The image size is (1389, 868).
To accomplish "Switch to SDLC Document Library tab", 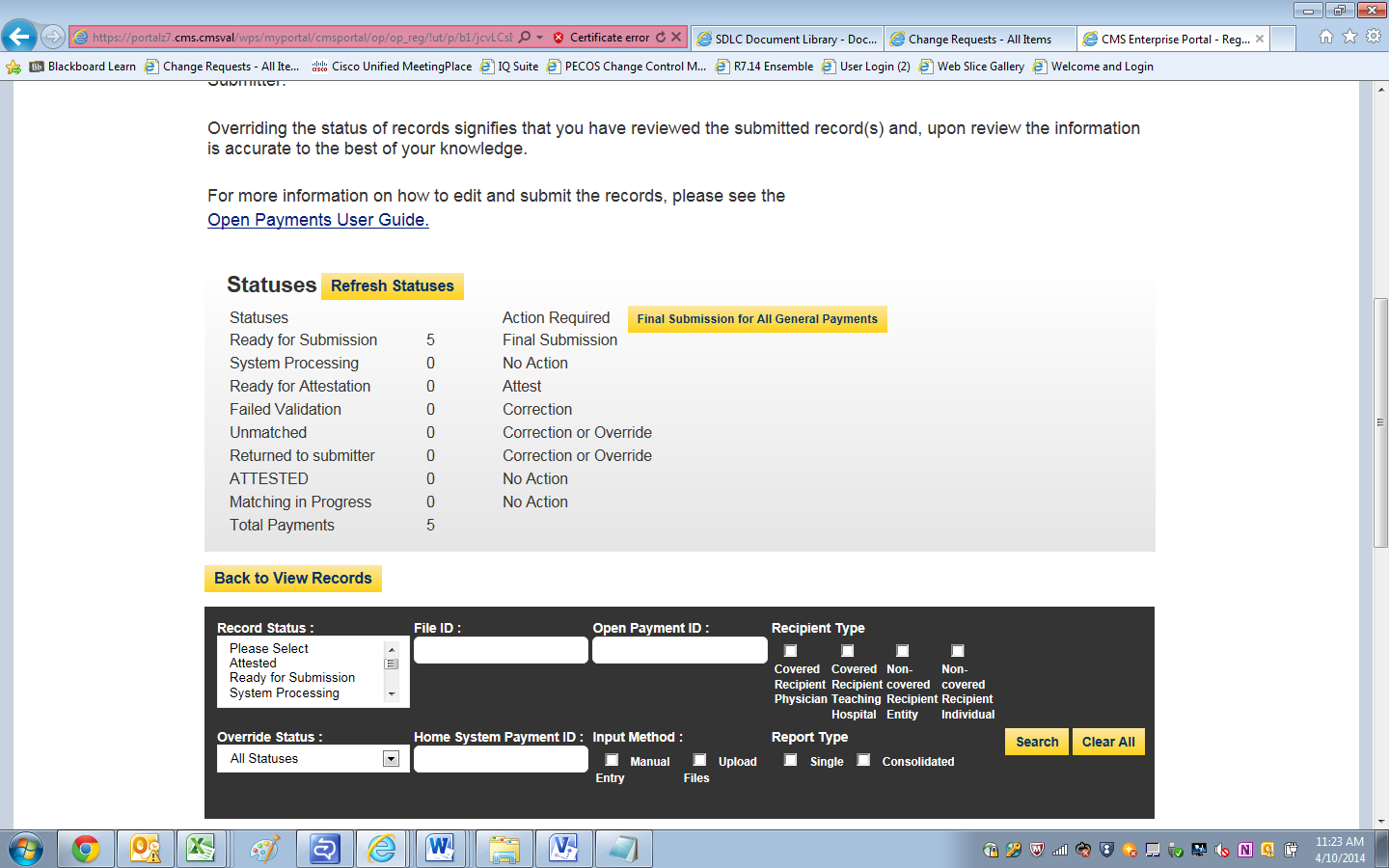I will tap(787, 40).
